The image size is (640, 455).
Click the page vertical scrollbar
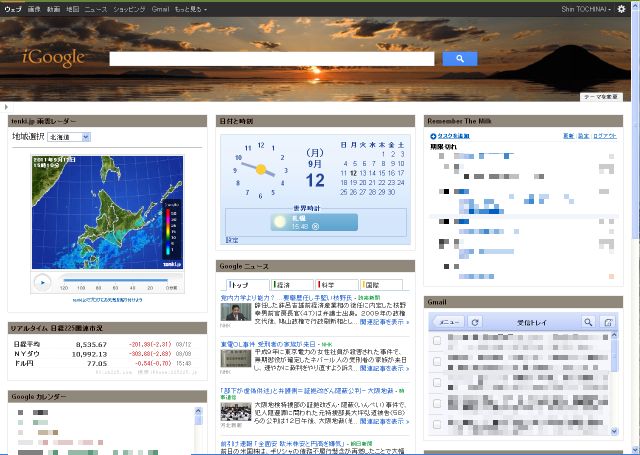[x=636, y=122]
